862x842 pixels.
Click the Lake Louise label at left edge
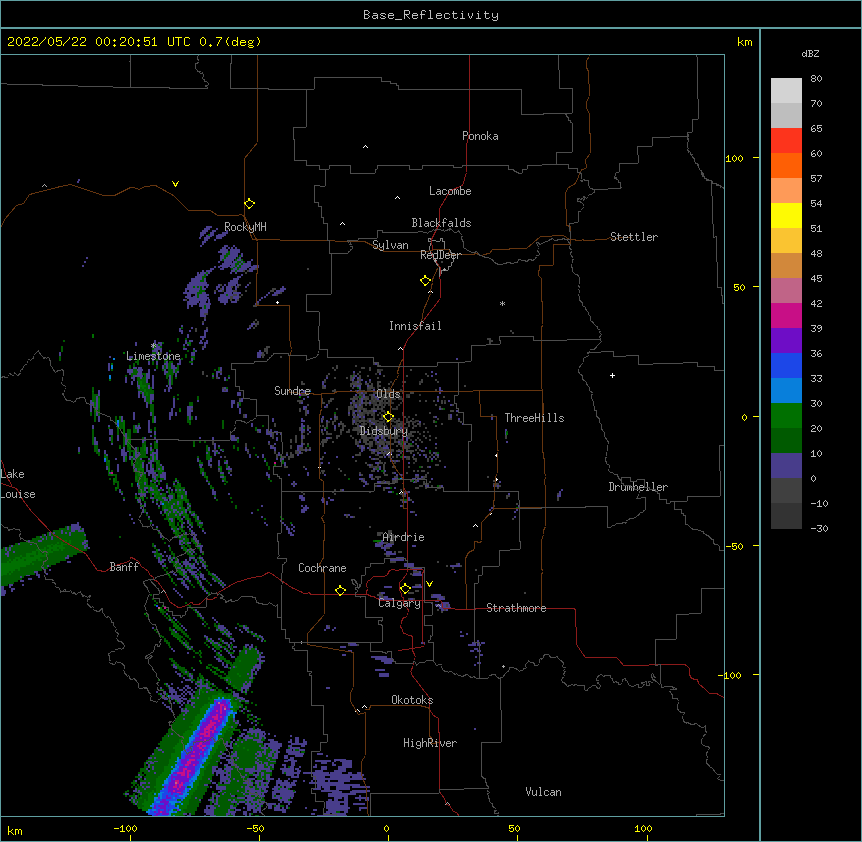tap(18, 484)
